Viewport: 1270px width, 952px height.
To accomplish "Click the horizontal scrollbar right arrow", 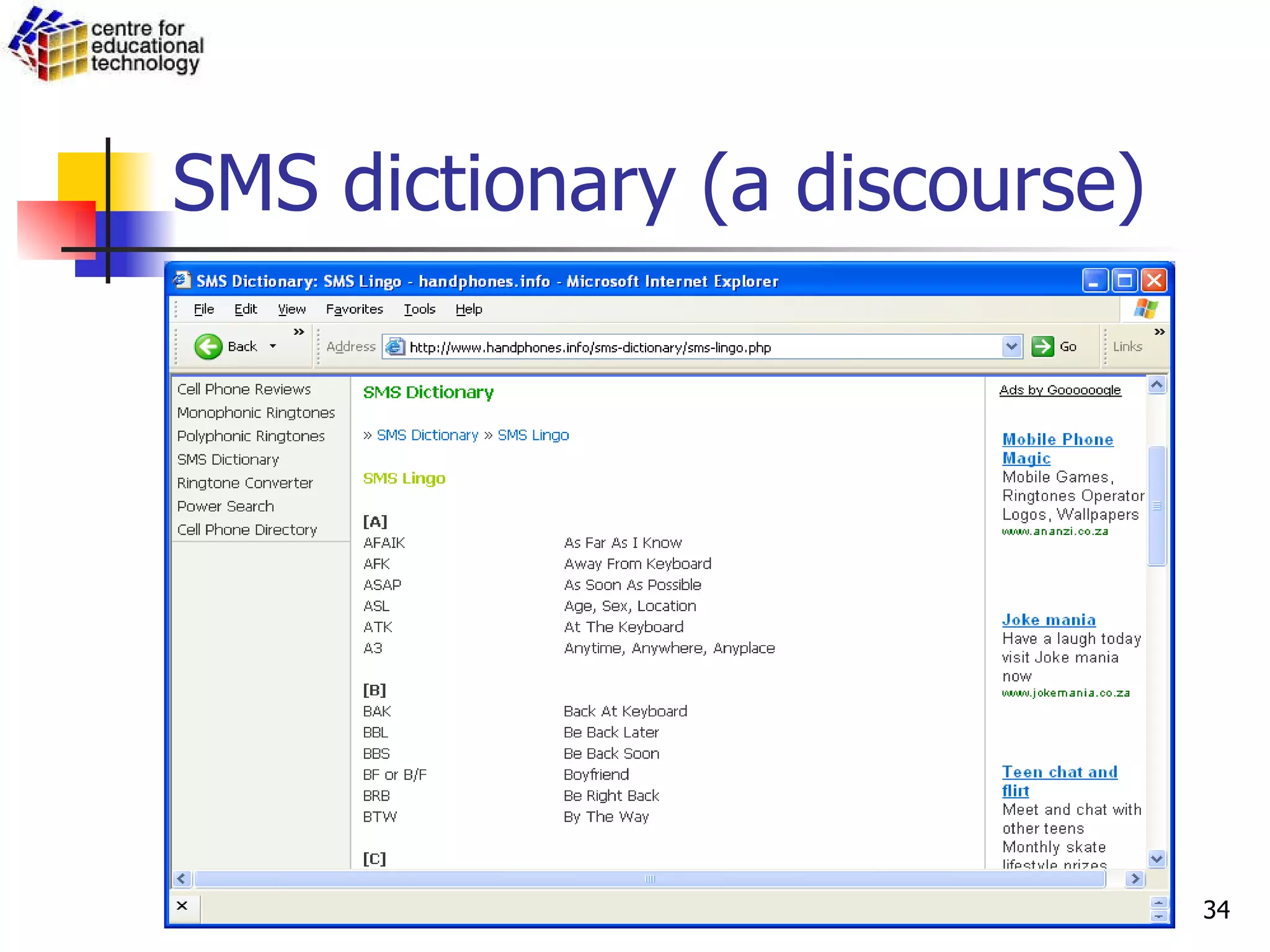I will tap(1135, 878).
